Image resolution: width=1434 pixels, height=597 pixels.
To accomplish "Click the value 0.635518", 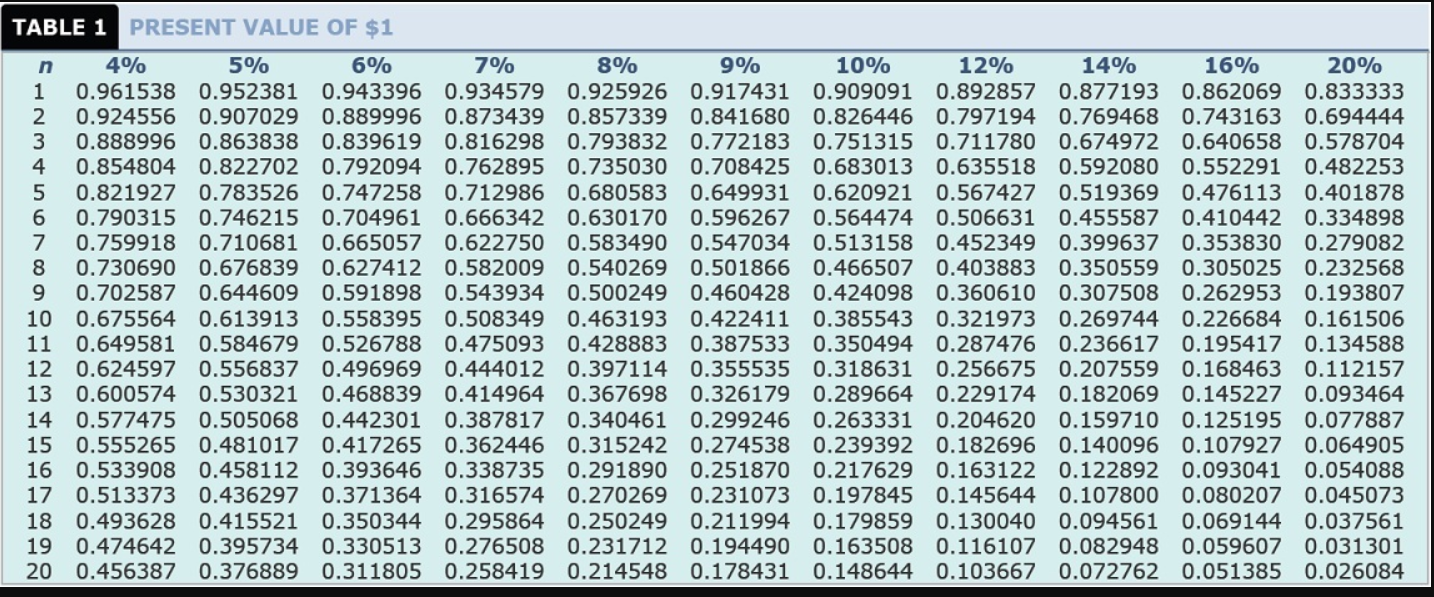I will pyautogui.click(x=986, y=167).
